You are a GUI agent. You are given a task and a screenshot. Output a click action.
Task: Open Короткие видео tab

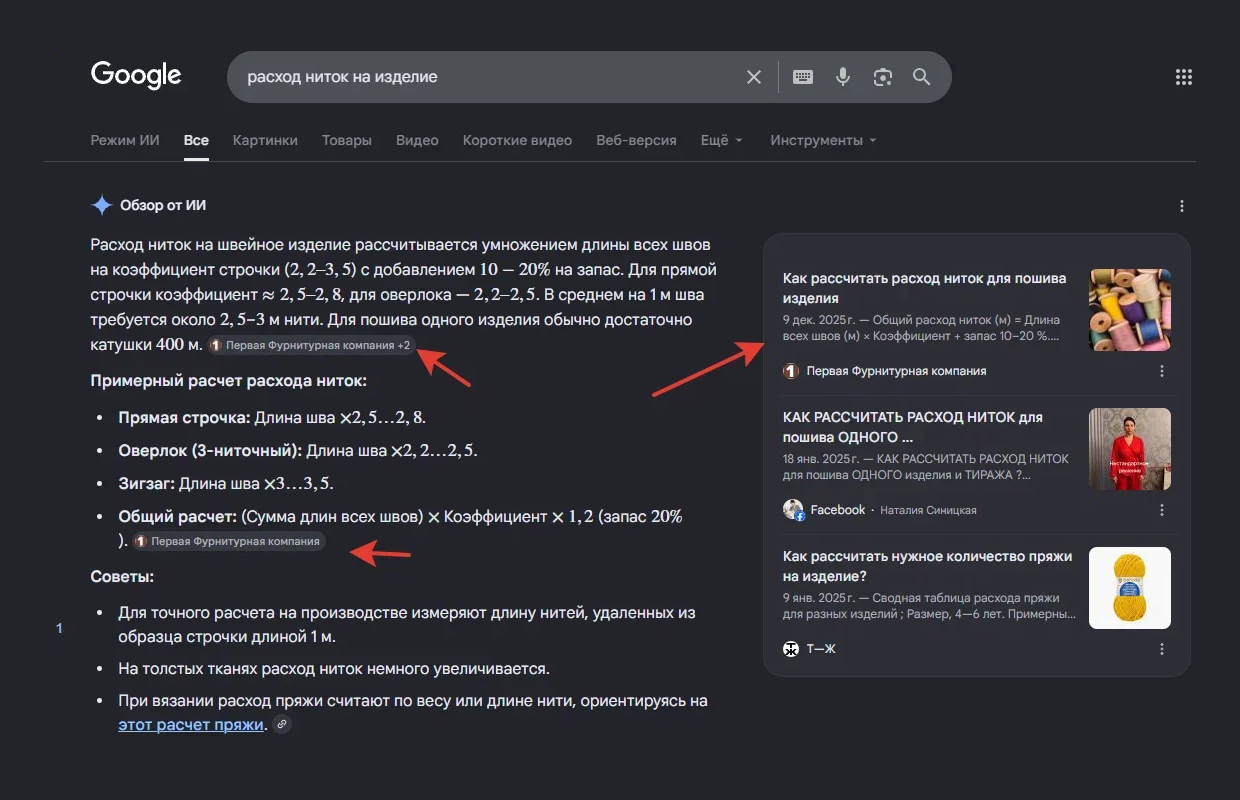(517, 140)
